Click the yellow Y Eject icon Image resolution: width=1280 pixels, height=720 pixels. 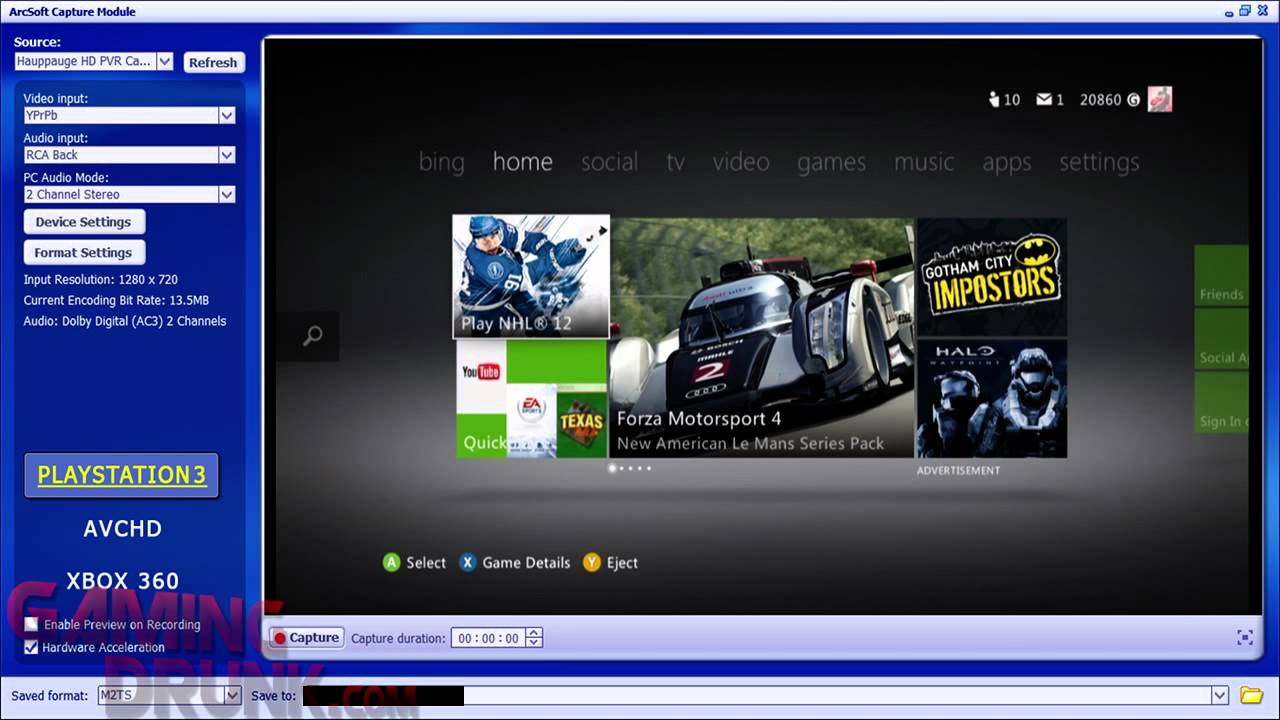592,562
